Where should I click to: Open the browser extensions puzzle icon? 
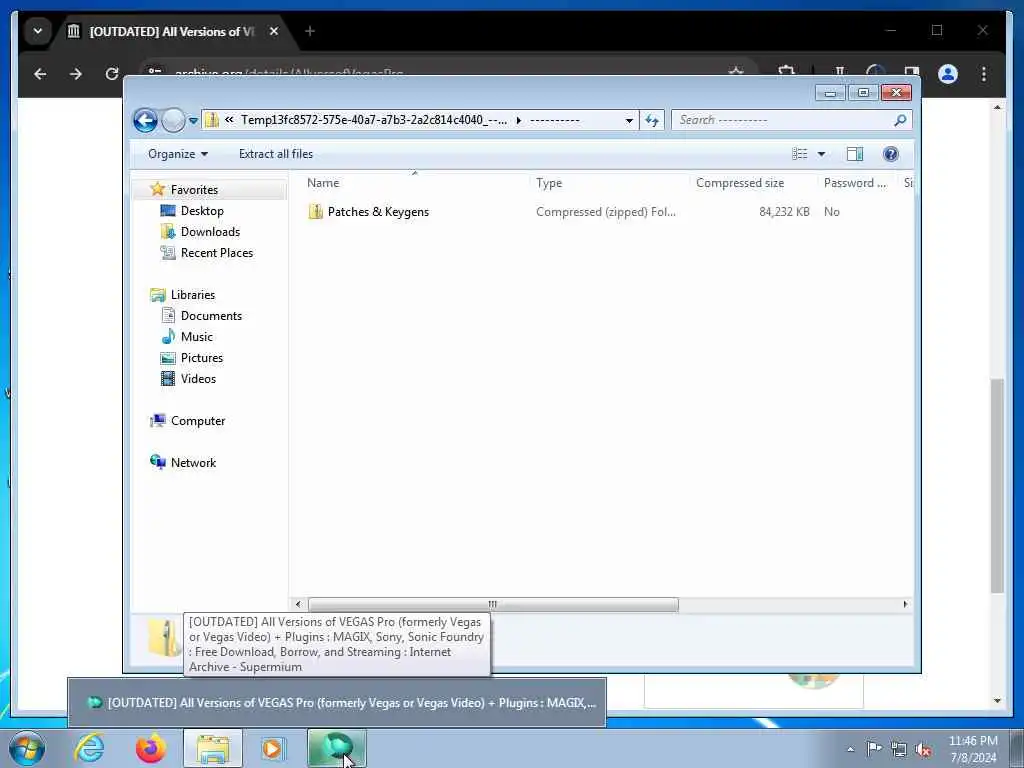point(786,71)
